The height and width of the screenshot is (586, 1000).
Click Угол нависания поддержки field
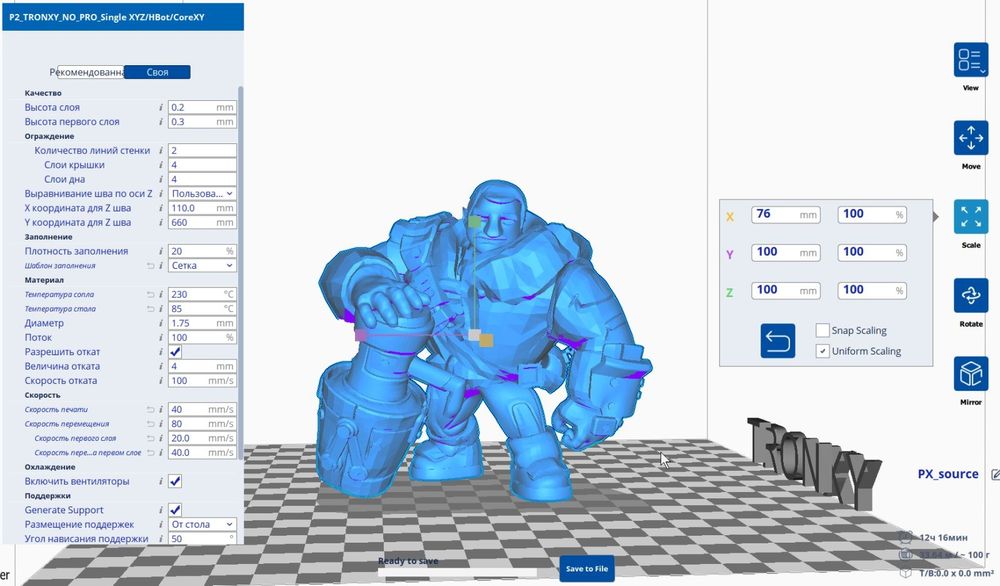(x=202, y=538)
